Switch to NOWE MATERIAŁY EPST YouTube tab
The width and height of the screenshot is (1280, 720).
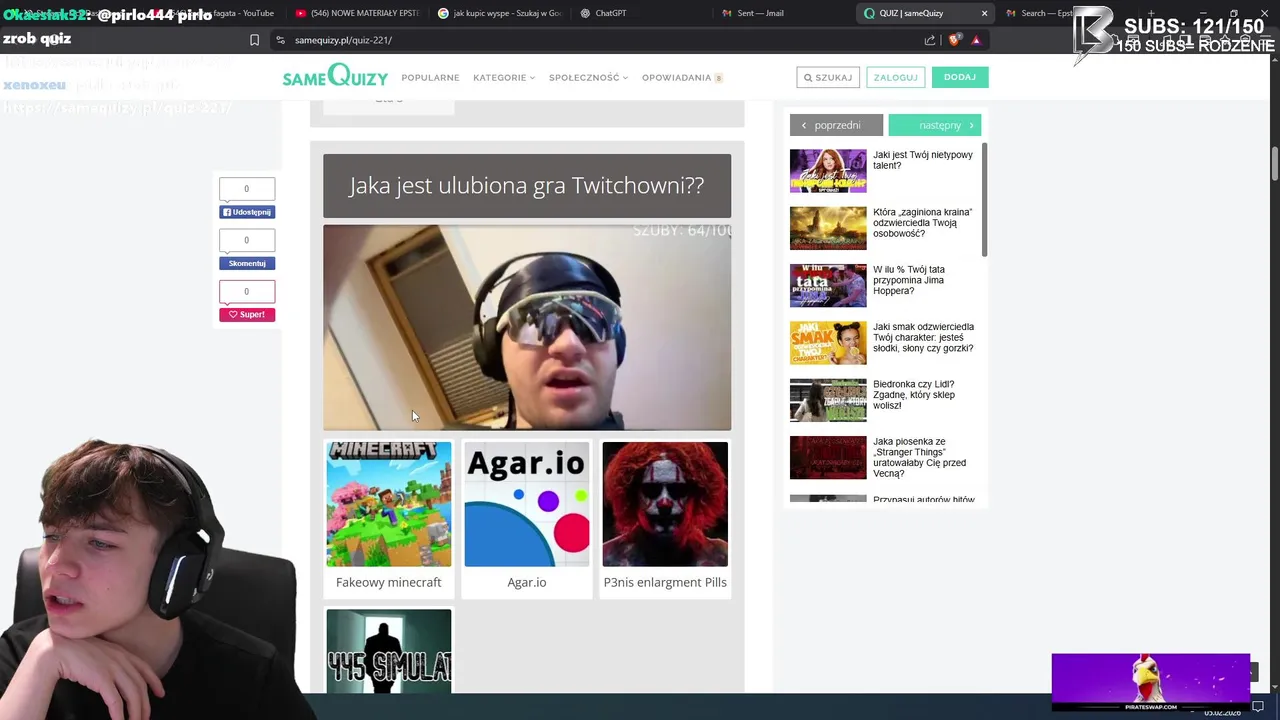tap(357, 13)
